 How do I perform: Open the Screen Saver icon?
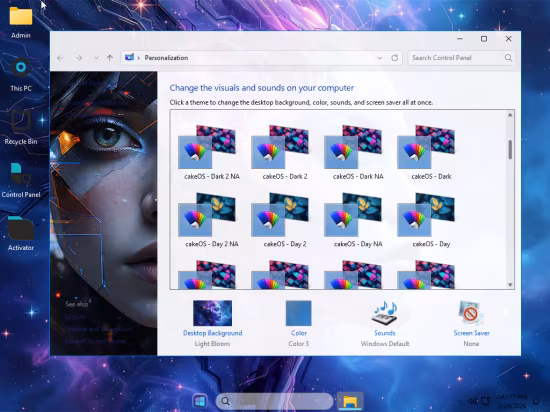pyautogui.click(x=471, y=313)
